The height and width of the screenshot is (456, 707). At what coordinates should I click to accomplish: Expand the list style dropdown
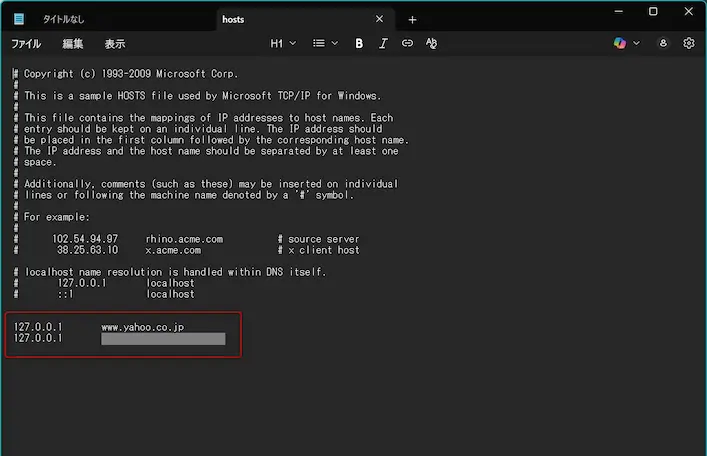(325, 44)
